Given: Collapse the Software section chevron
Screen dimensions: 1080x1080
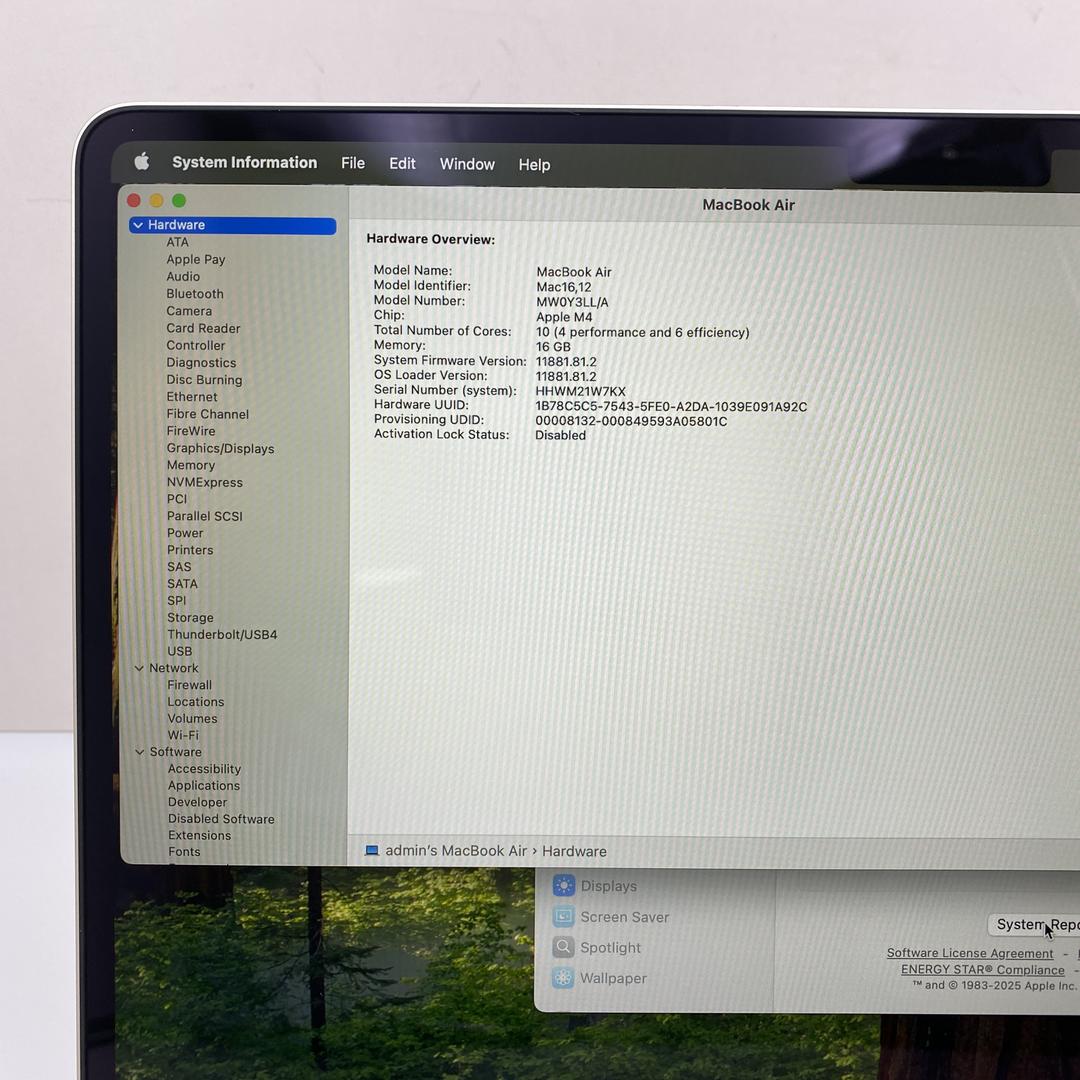Looking at the screenshot, I should pyautogui.click(x=139, y=752).
